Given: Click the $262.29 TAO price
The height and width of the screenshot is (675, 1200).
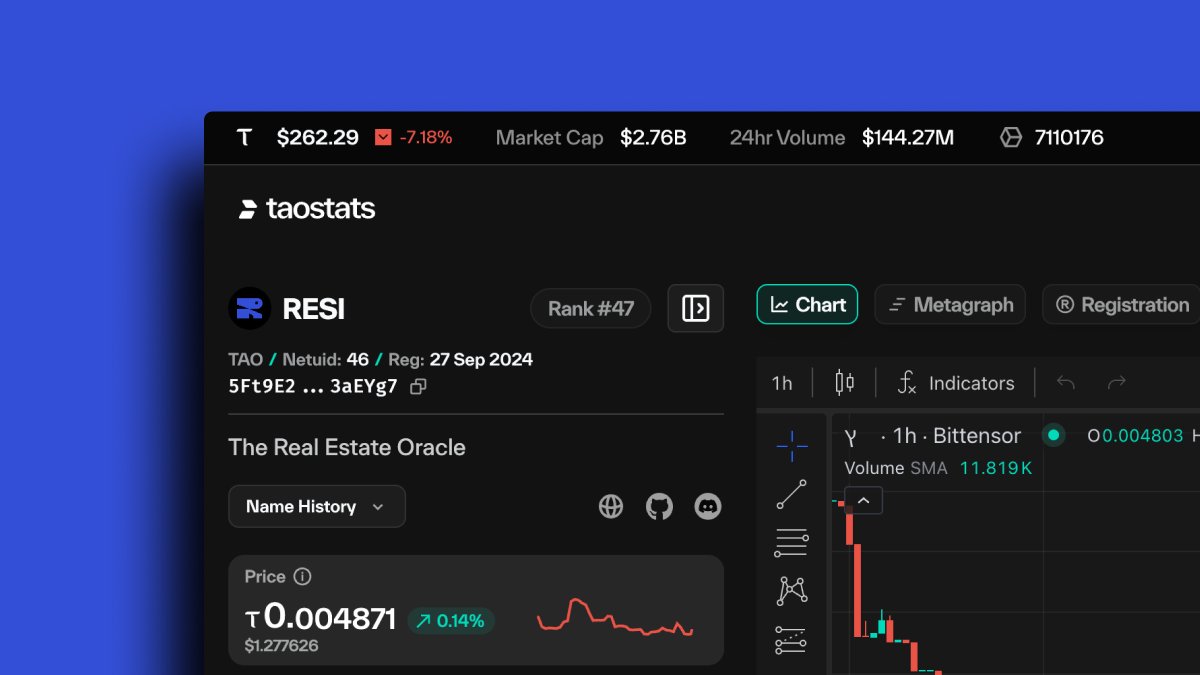Looking at the screenshot, I should point(318,138).
